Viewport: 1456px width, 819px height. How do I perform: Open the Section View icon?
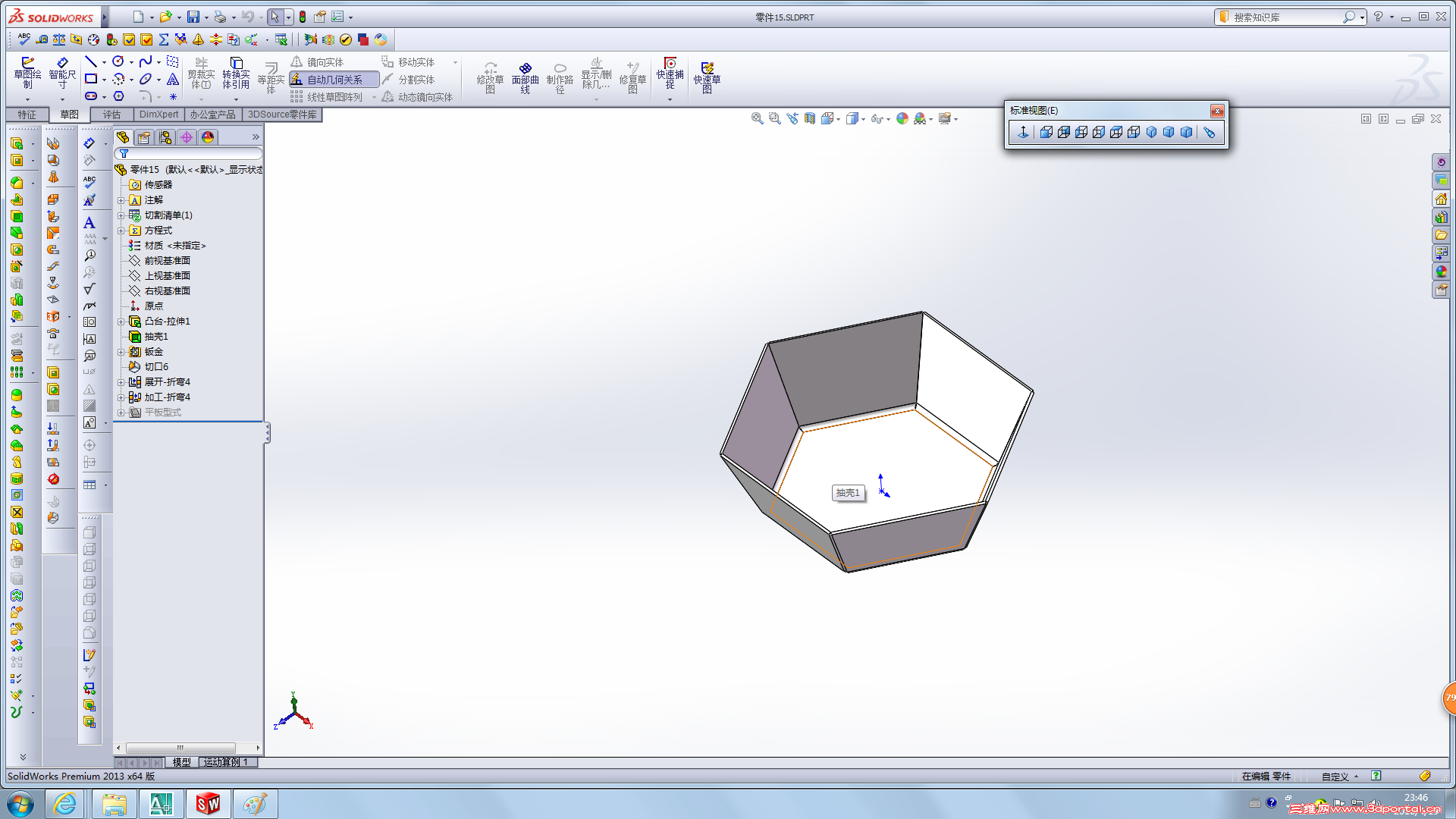pyautogui.click(x=810, y=118)
